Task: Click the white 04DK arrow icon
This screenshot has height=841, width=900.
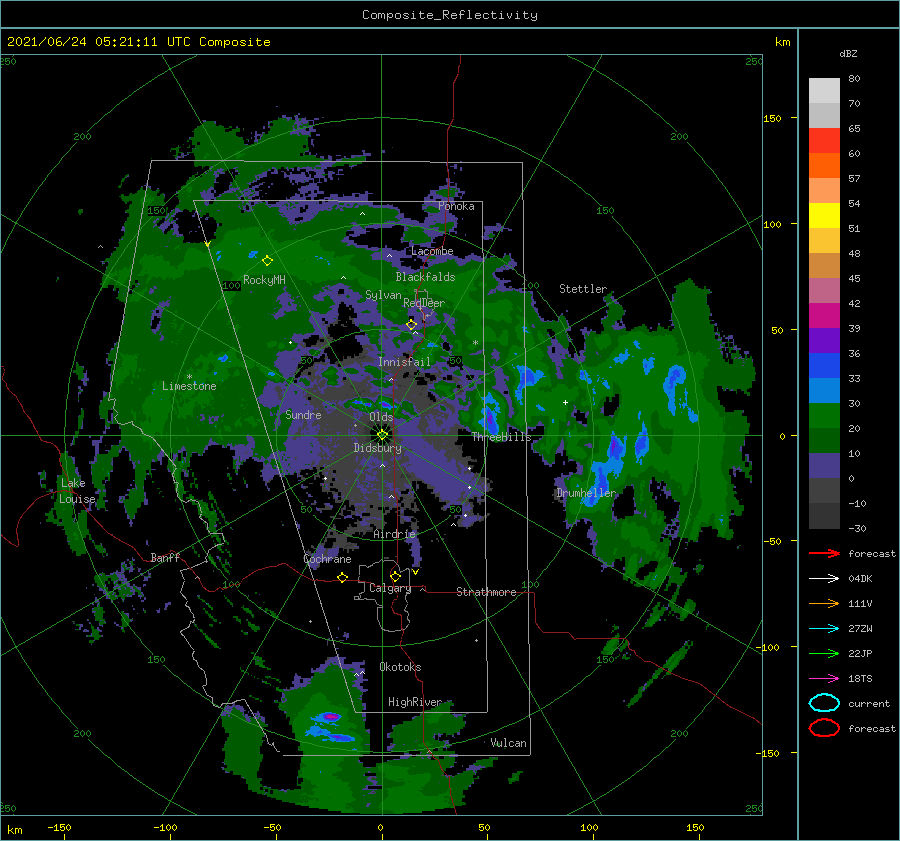Action: 824,579
